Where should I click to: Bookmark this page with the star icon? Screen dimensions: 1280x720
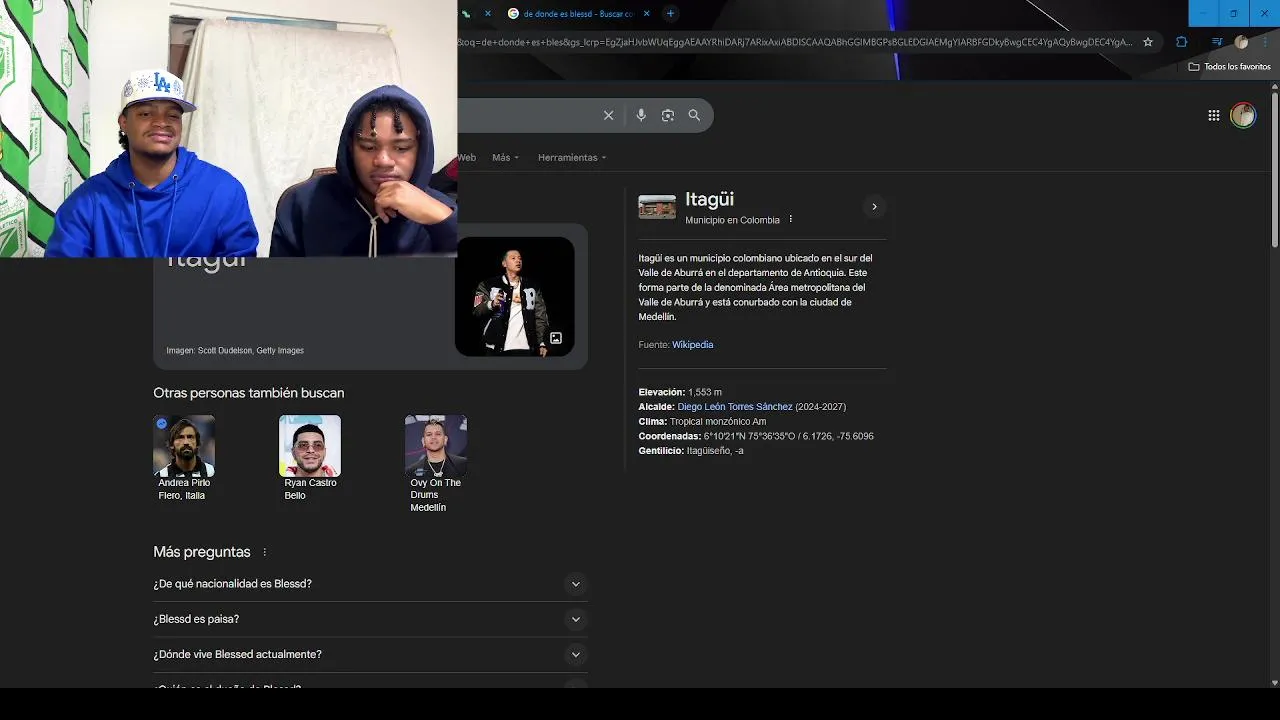(x=1148, y=42)
